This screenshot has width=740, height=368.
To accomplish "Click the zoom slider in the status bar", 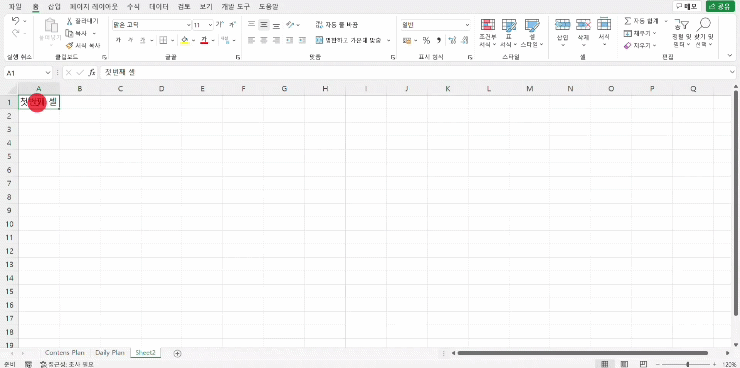I will 688,364.
